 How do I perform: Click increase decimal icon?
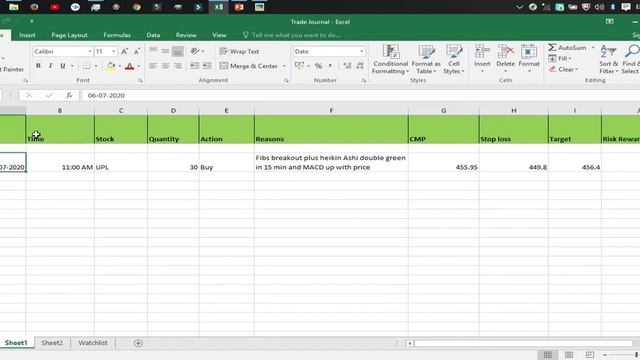(347, 66)
